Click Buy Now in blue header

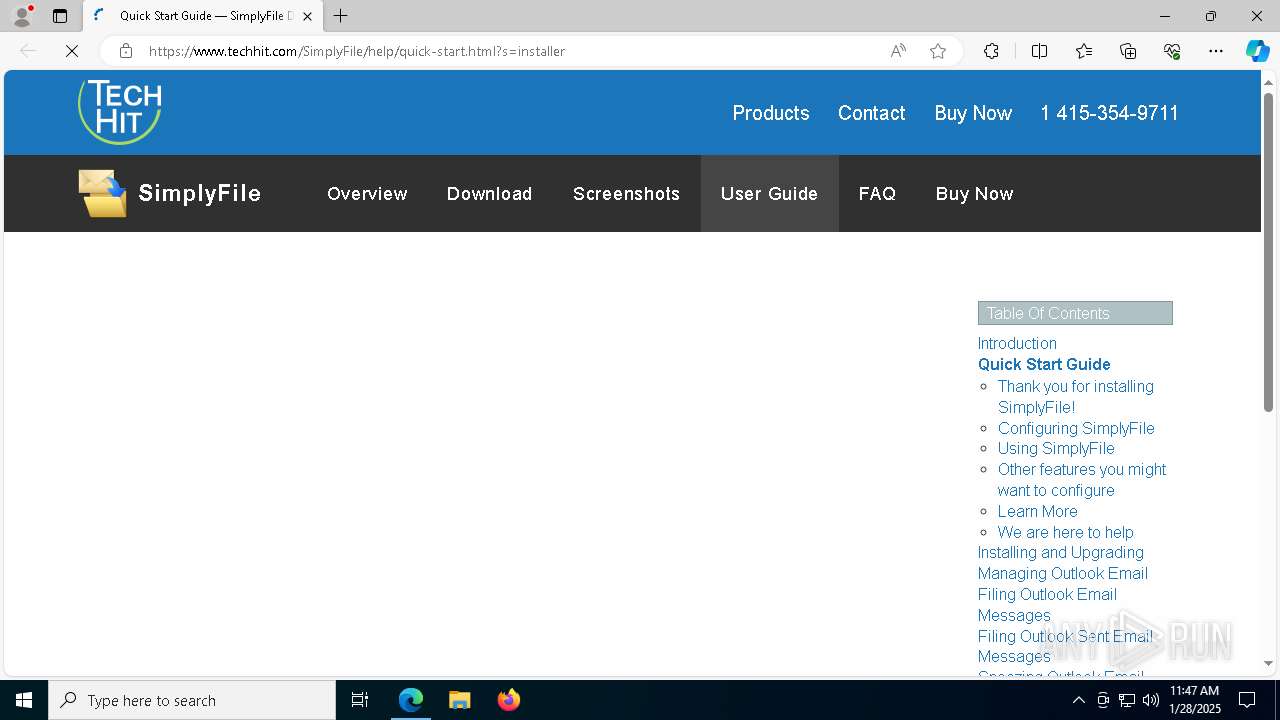point(973,113)
